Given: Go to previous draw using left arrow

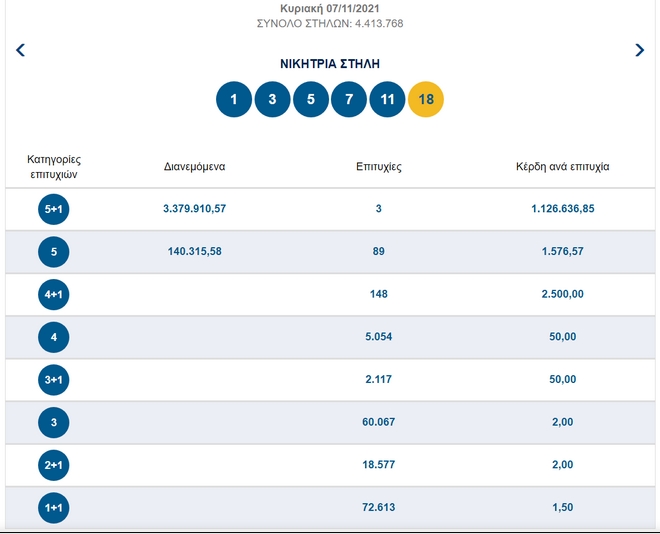Looking at the screenshot, I should (20, 50).
